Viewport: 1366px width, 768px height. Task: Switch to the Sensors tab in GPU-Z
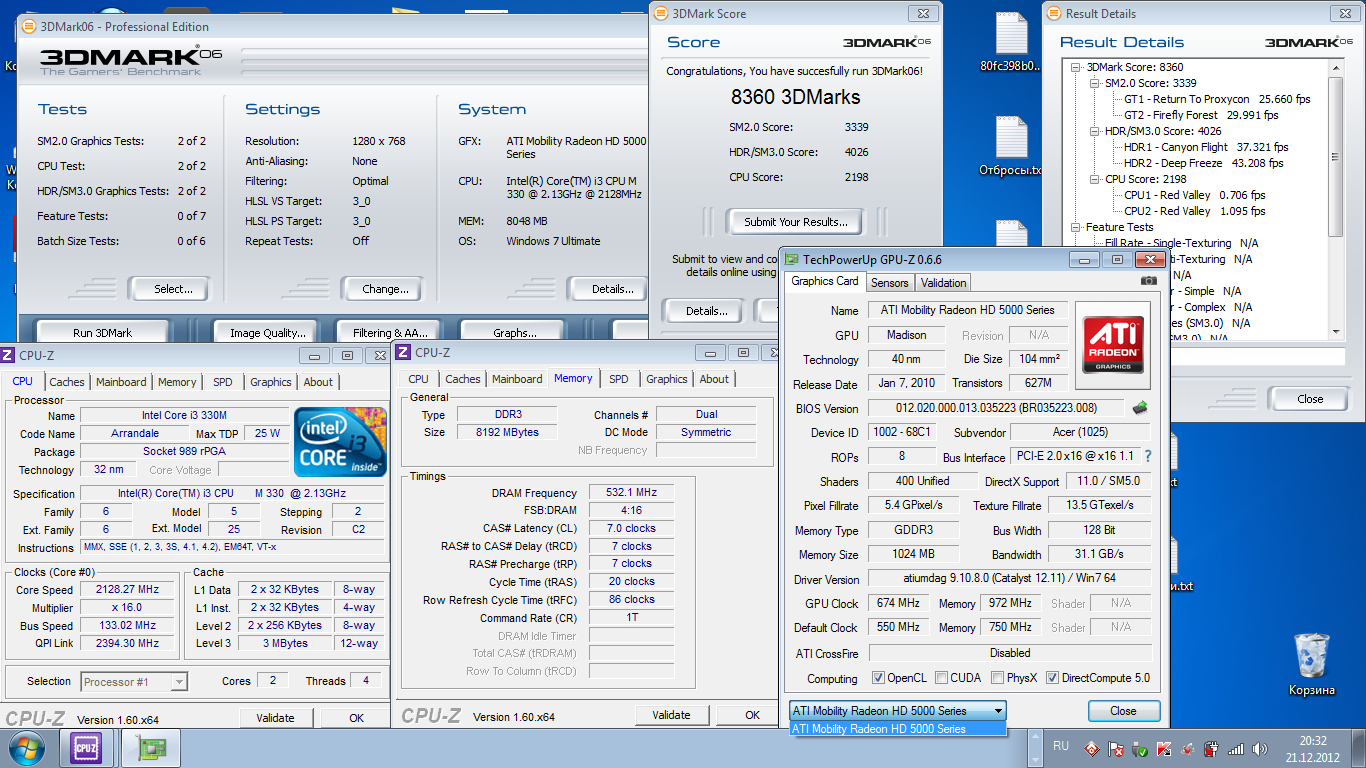tap(889, 283)
